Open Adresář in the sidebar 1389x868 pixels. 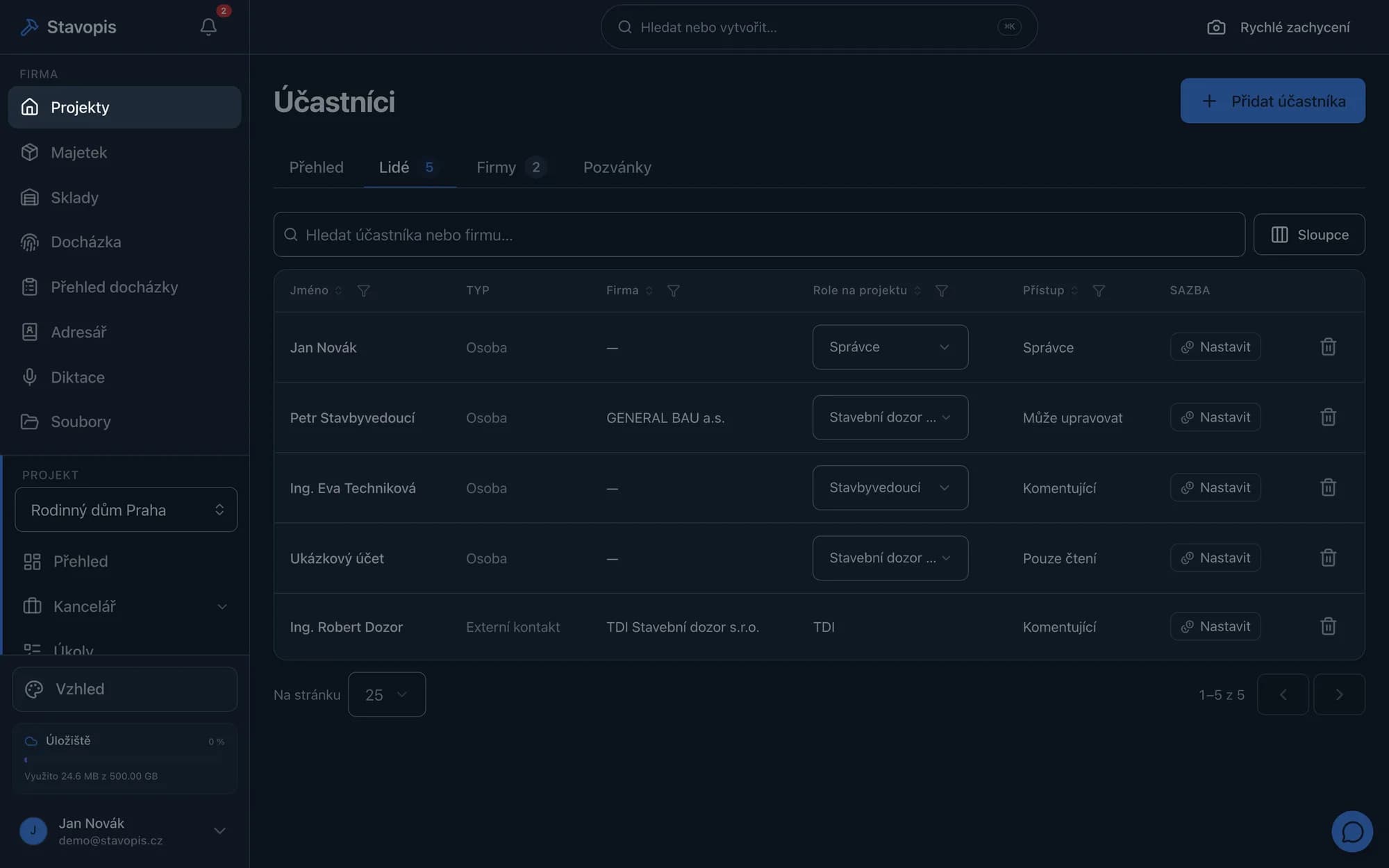tap(125, 332)
